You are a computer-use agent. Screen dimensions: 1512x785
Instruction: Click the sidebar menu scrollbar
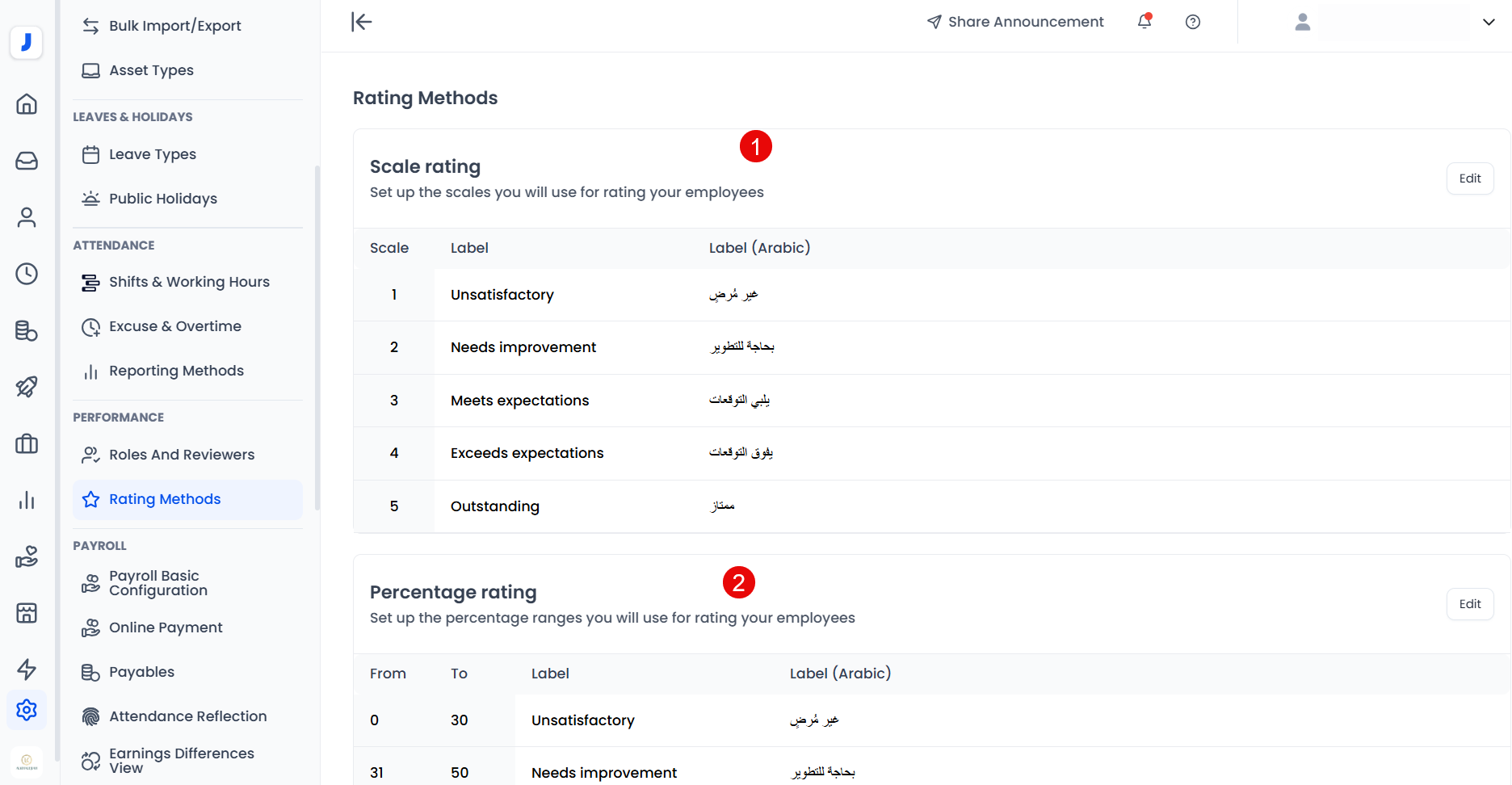pos(317,338)
